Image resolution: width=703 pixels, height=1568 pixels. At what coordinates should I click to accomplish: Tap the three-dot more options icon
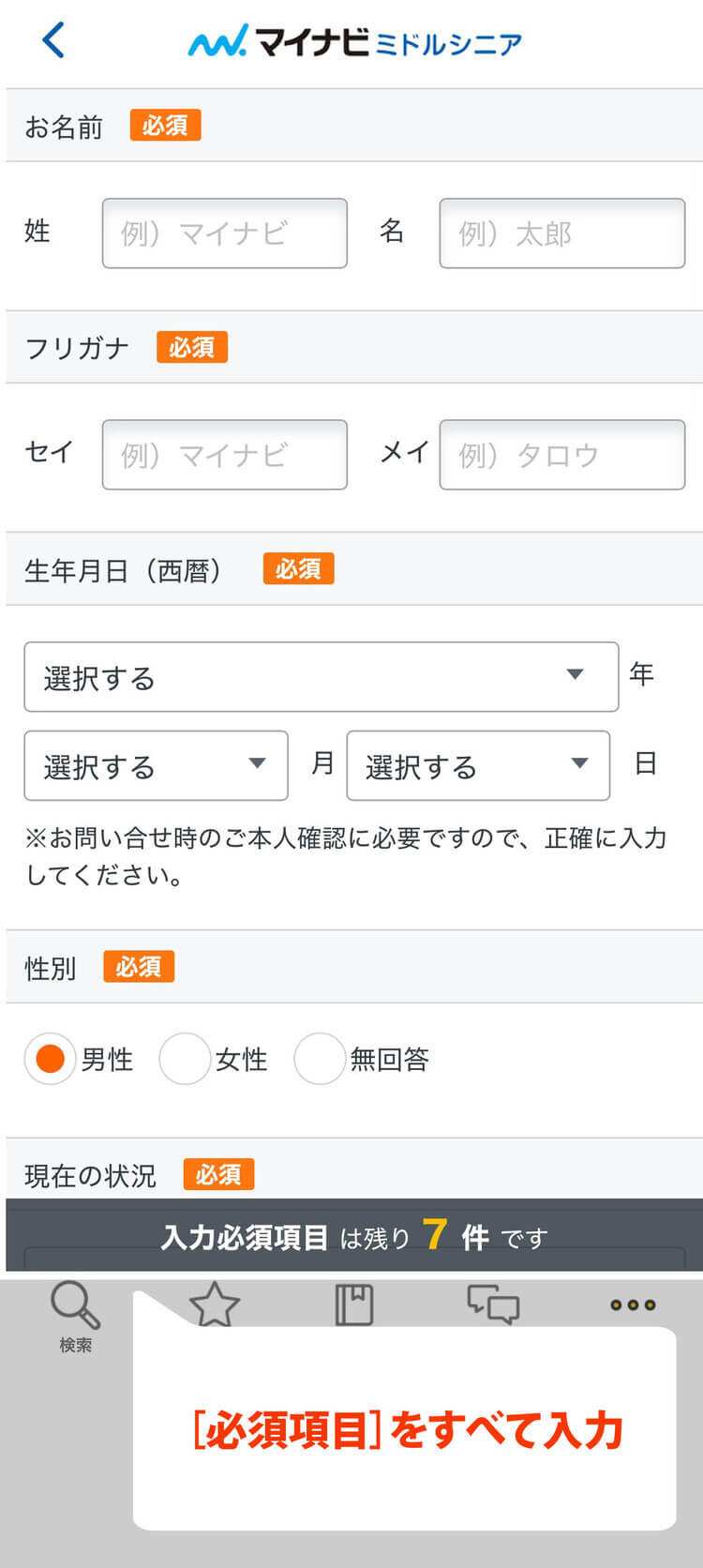coord(632,1304)
